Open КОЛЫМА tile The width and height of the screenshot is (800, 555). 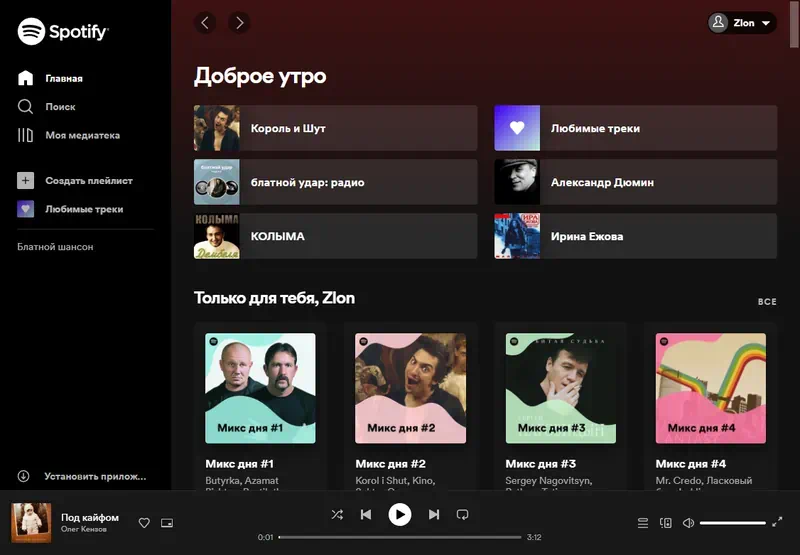pyautogui.click(x=335, y=236)
